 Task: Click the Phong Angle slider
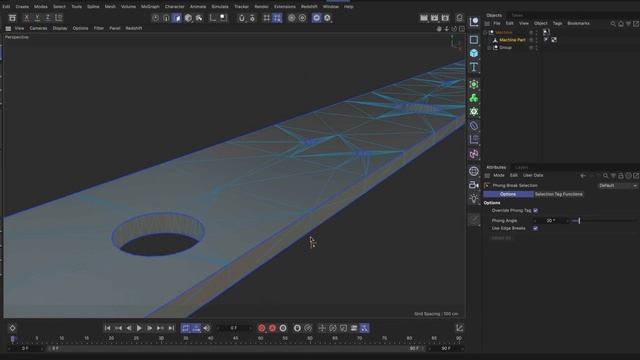coord(604,221)
